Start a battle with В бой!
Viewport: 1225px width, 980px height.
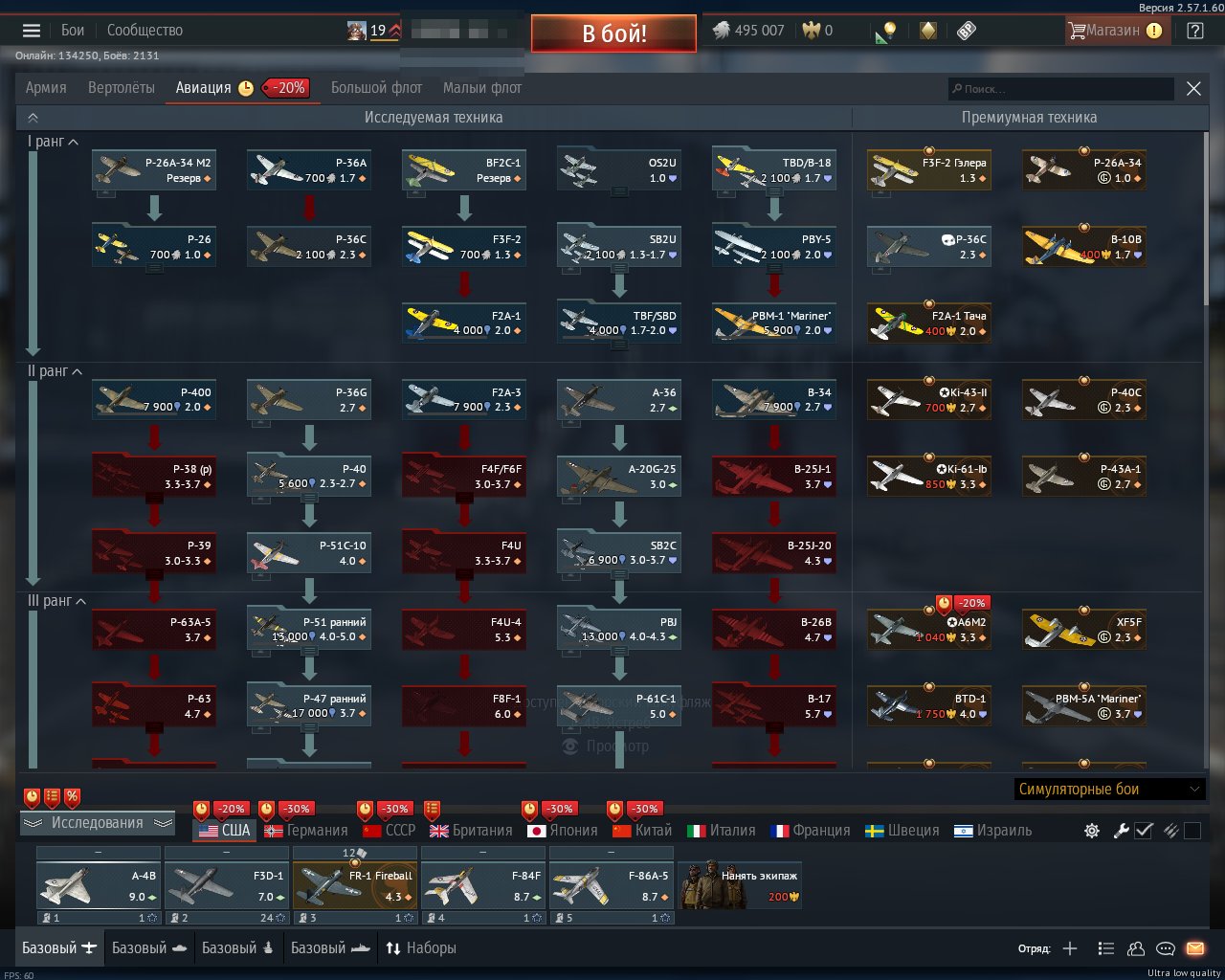point(613,33)
